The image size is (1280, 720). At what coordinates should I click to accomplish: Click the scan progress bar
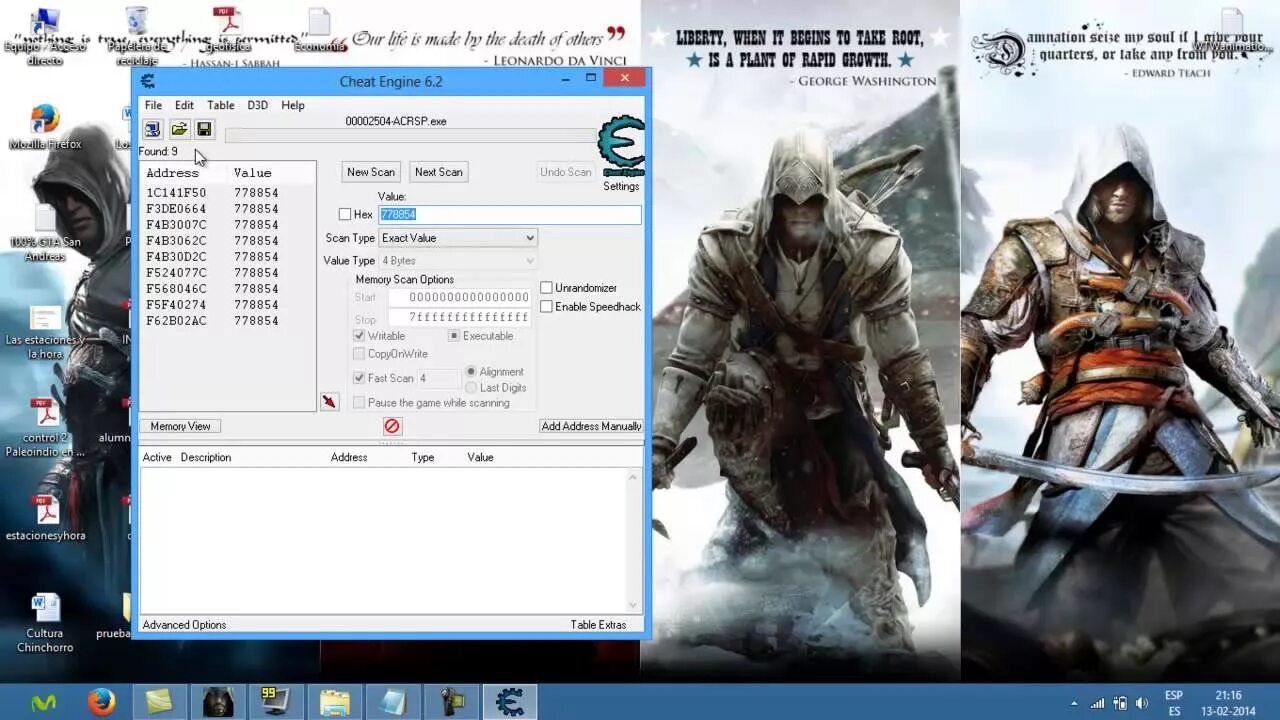pos(410,135)
